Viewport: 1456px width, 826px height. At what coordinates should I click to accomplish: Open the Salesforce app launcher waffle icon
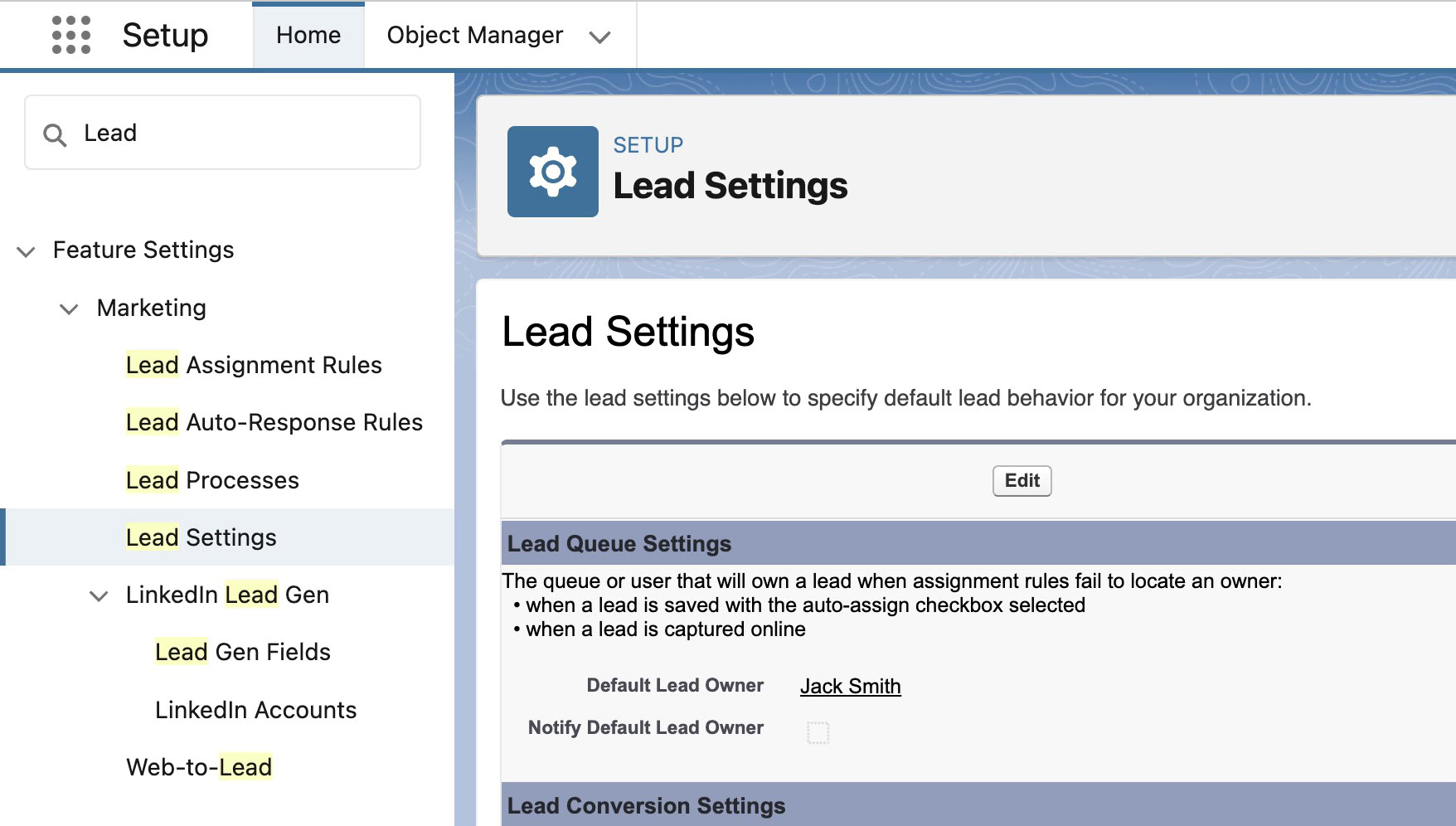(70, 35)
